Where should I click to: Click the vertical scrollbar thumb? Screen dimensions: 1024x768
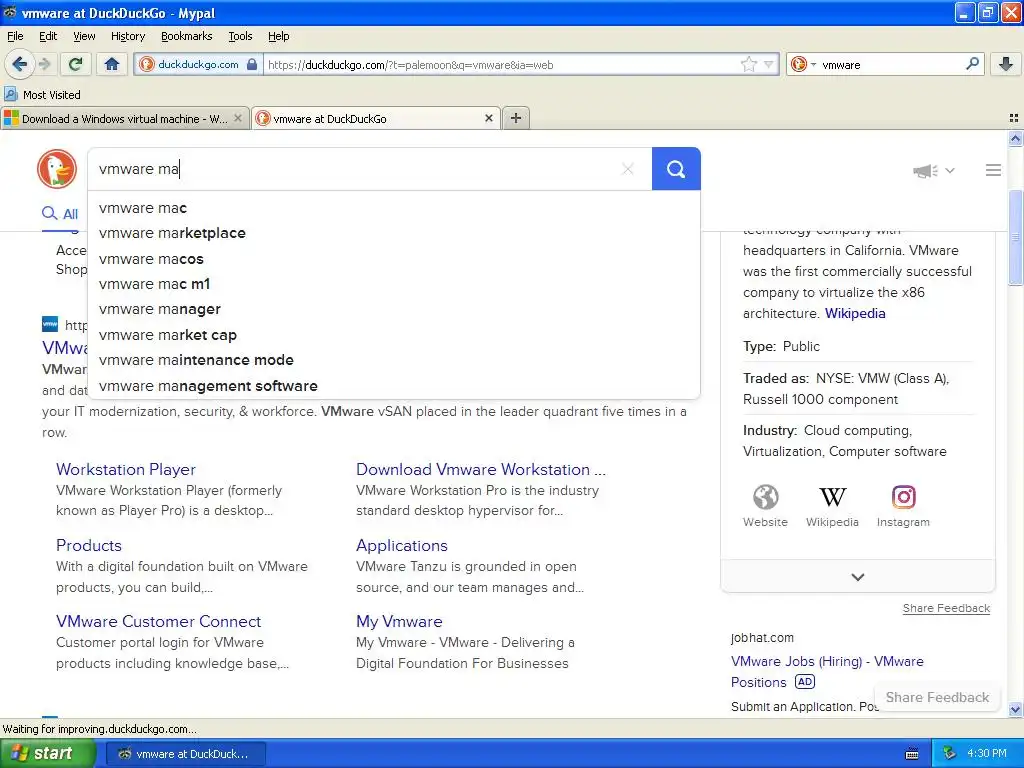(1016, 237)
